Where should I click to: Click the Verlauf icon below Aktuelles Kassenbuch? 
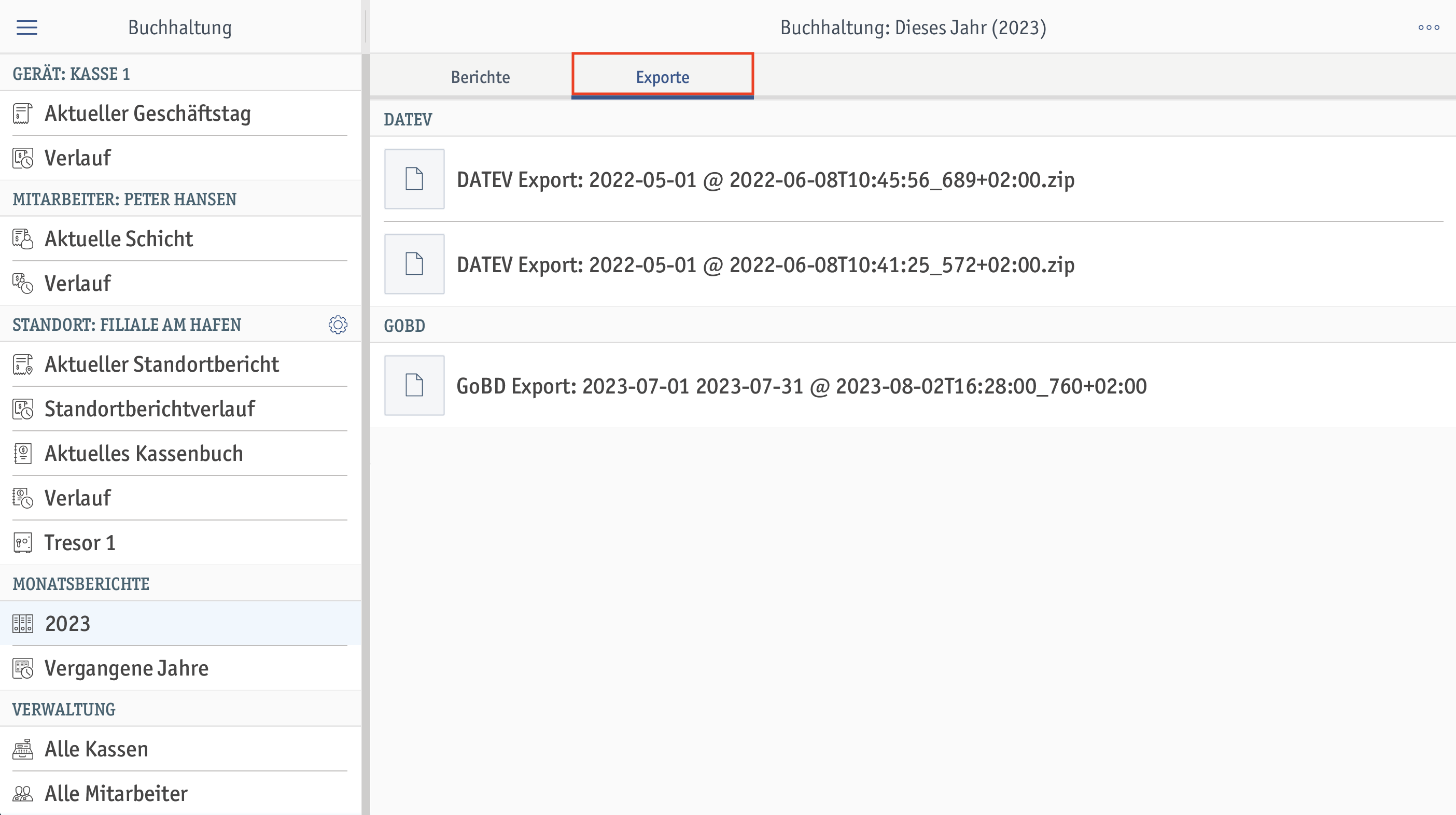coord(23,499)
